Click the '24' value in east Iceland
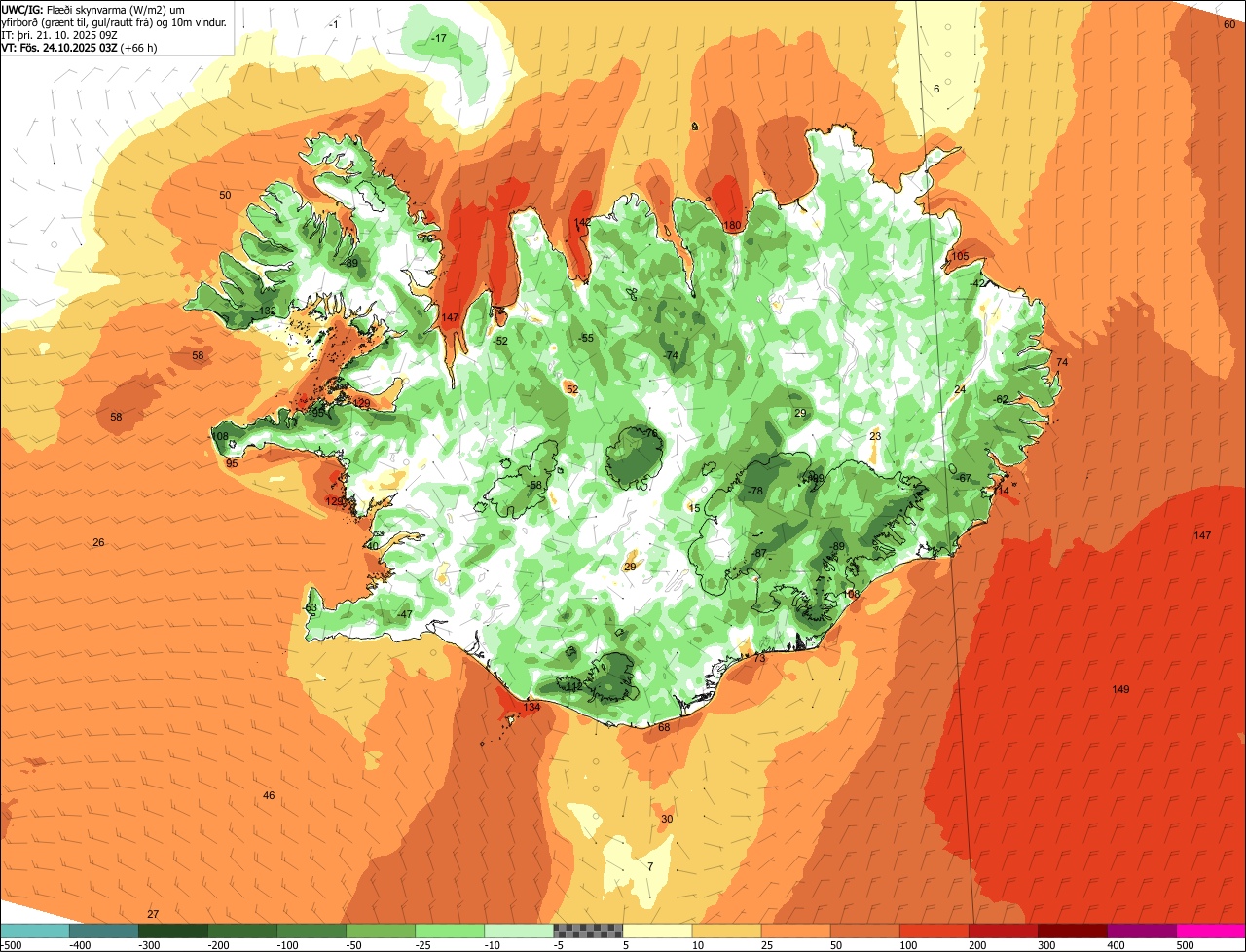 [960, 389]
